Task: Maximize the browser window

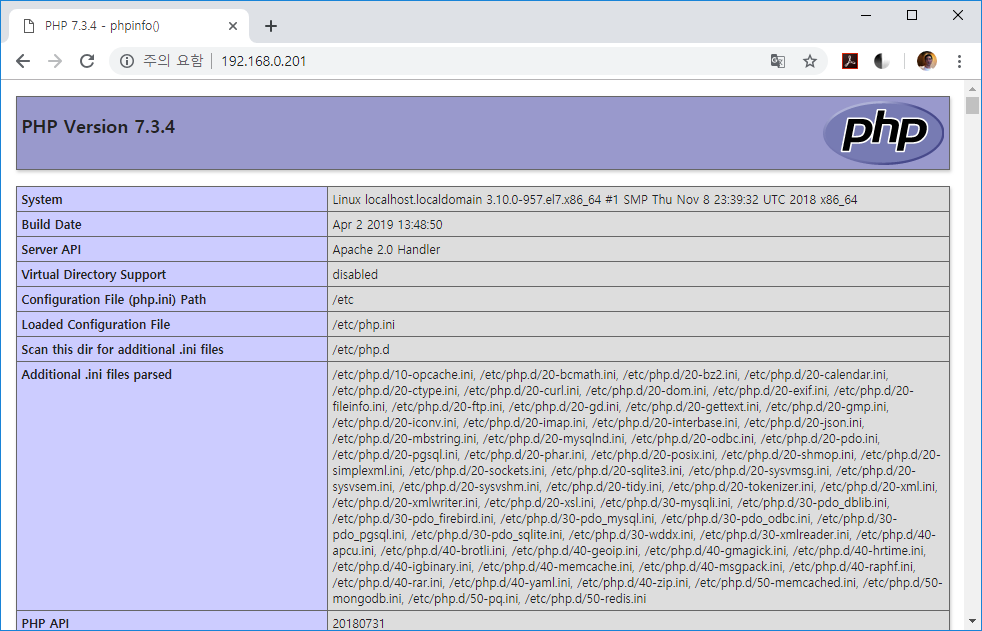Action: tap(912, 15)
